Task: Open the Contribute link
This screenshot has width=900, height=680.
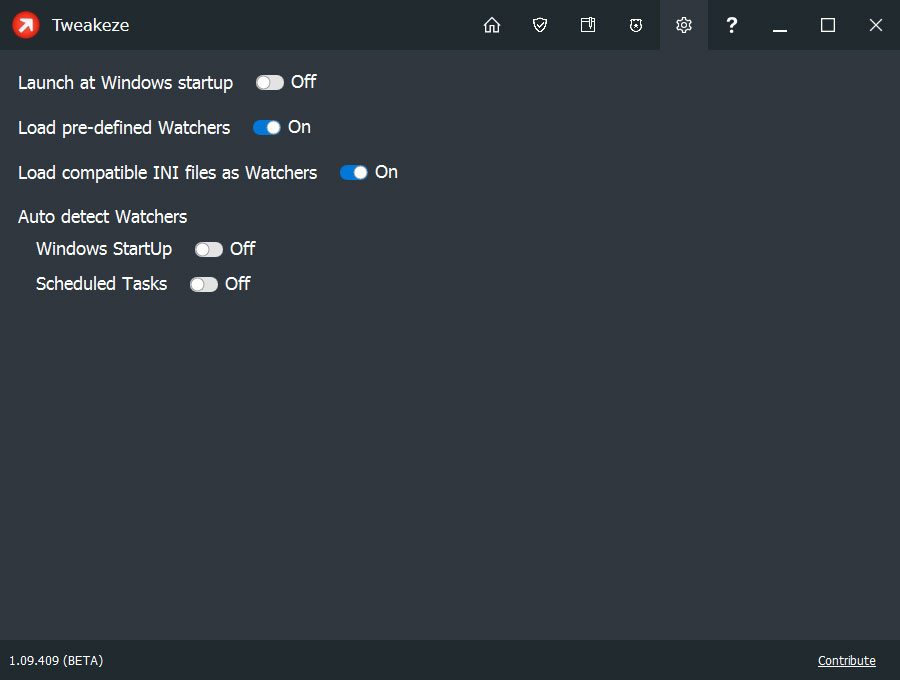Action: point(846,660)
